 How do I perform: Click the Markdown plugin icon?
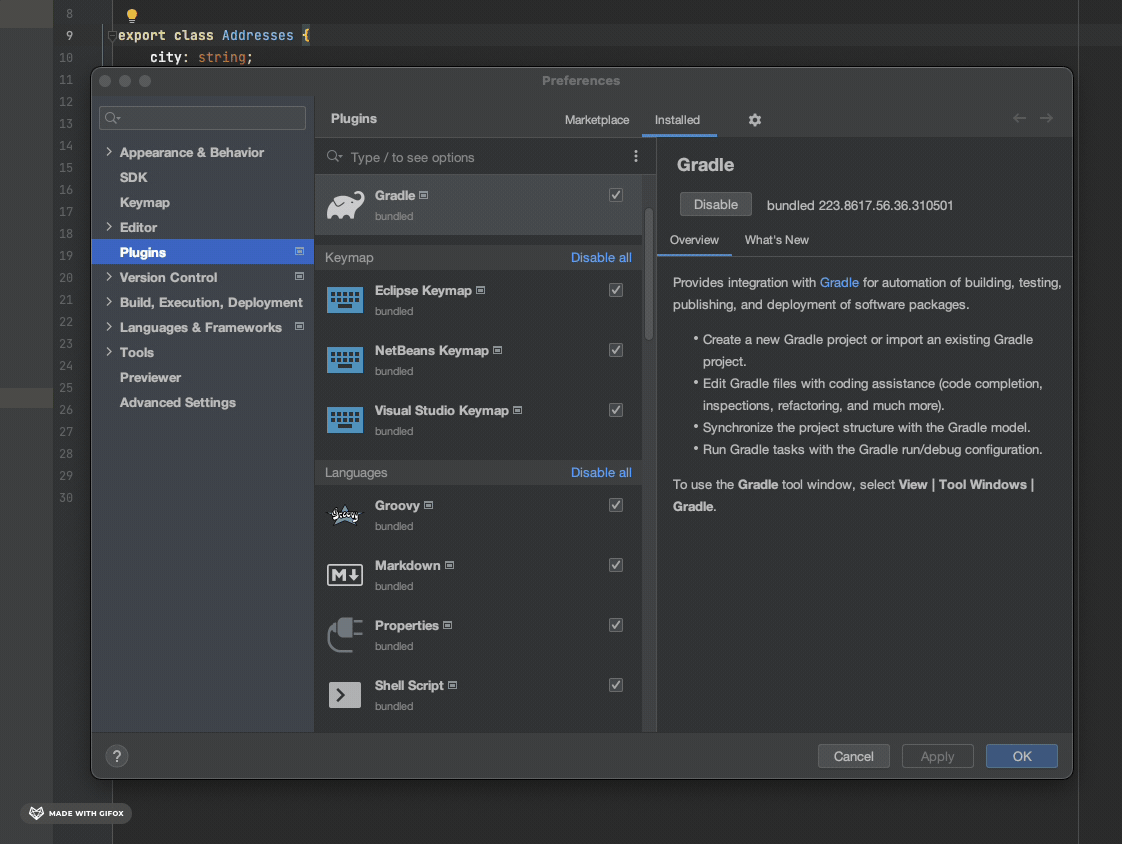(345, 575)
